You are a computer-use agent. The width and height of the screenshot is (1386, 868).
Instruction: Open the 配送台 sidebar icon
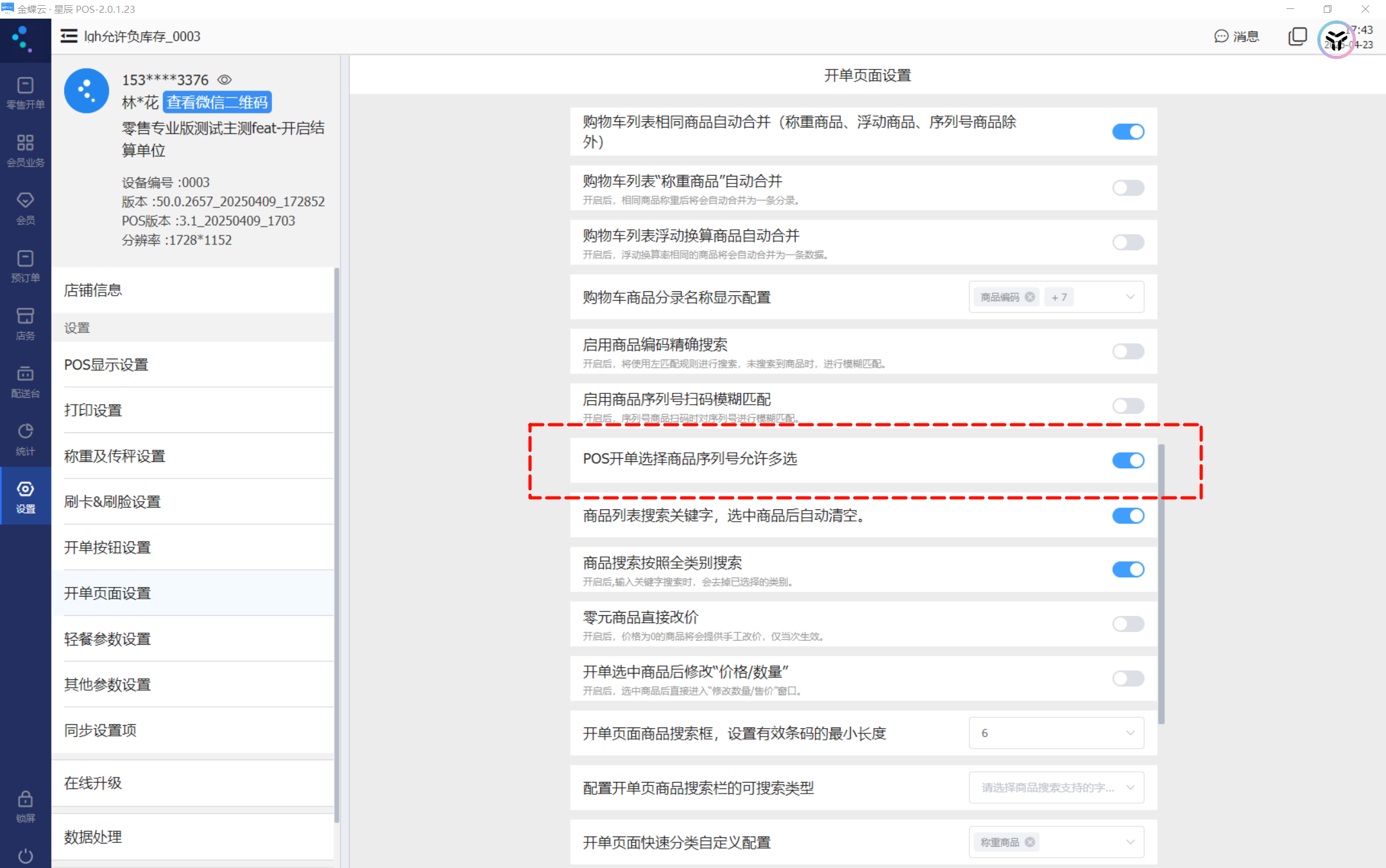pos(25,382)
